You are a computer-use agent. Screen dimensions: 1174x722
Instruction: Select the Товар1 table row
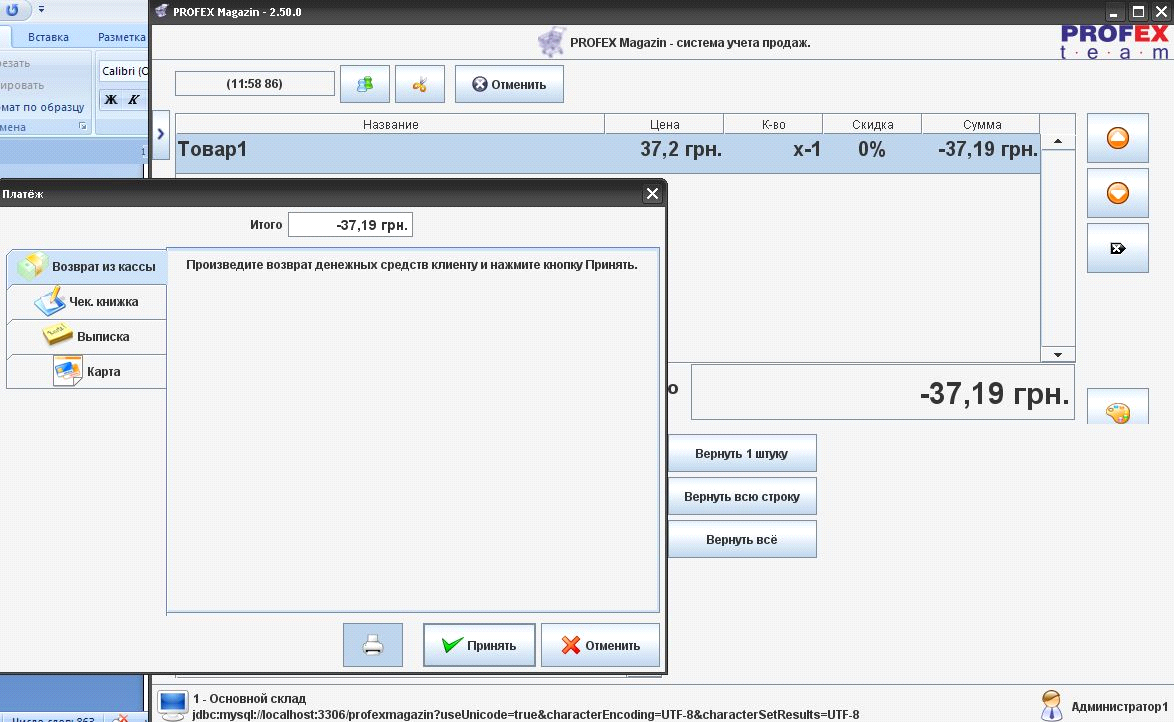(x=608, y=153)
